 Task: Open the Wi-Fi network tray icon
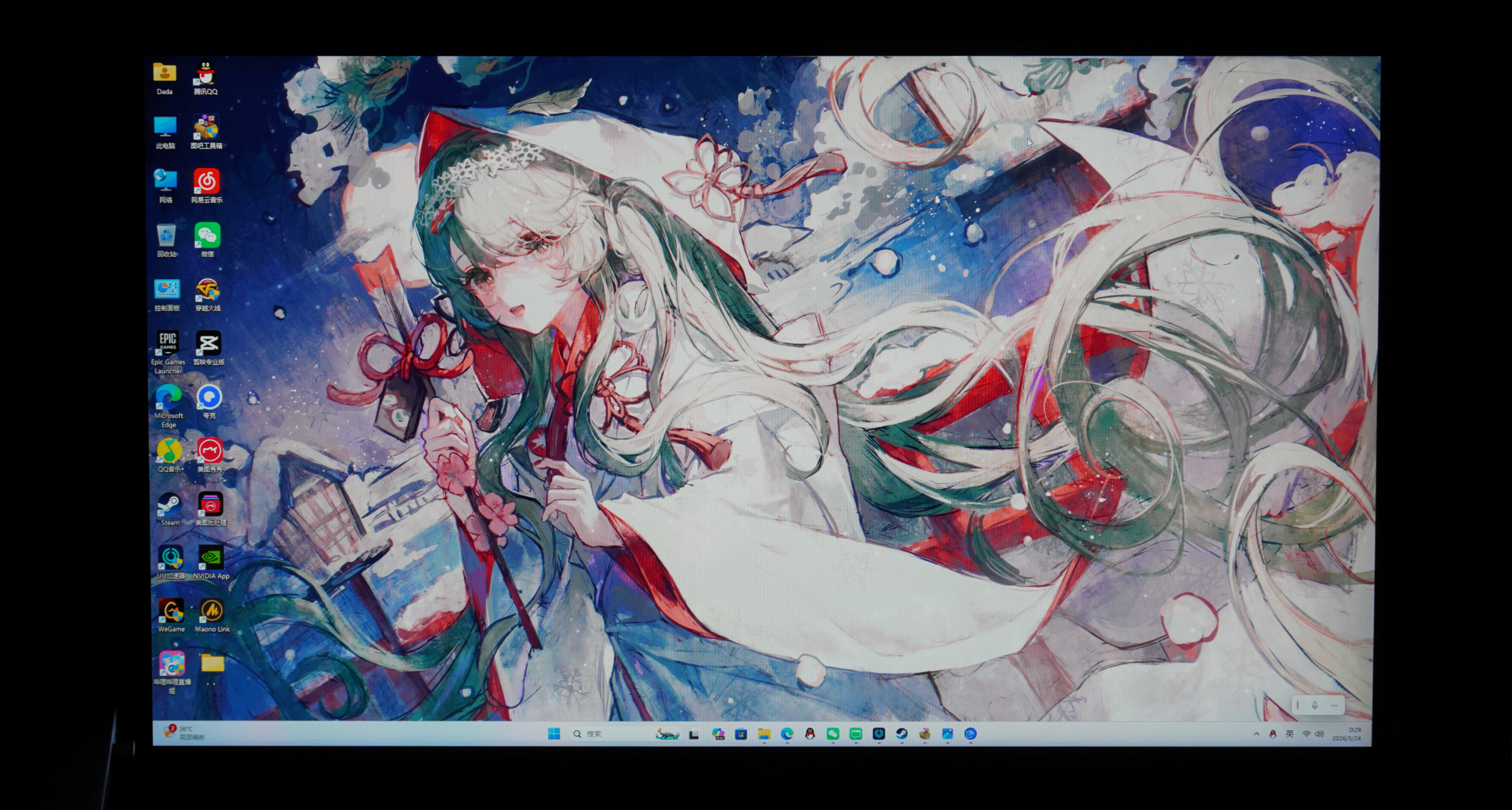coord(1307,734)
